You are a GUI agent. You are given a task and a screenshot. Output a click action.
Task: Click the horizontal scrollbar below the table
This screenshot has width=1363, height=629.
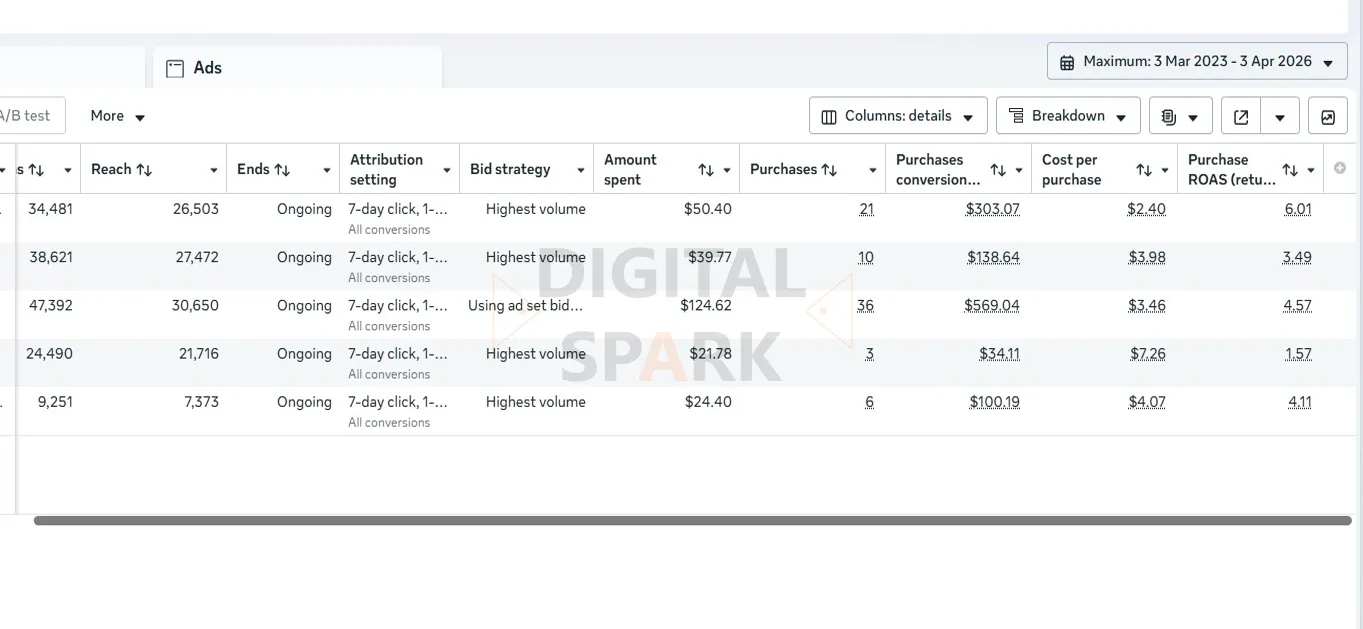(x=692, y=520)
